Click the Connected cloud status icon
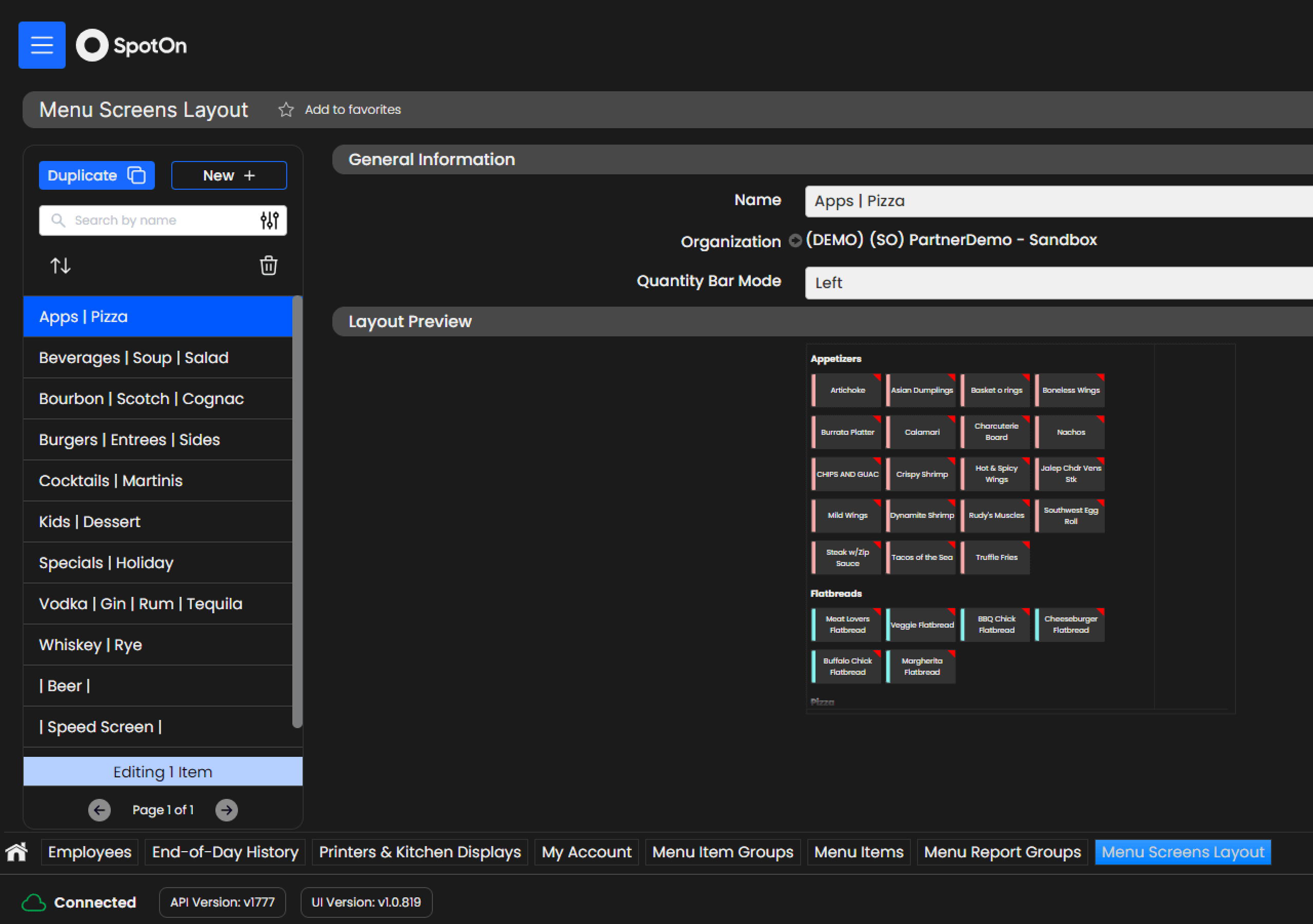Screen dimensions: 1313x924 (x=34, y=902)
